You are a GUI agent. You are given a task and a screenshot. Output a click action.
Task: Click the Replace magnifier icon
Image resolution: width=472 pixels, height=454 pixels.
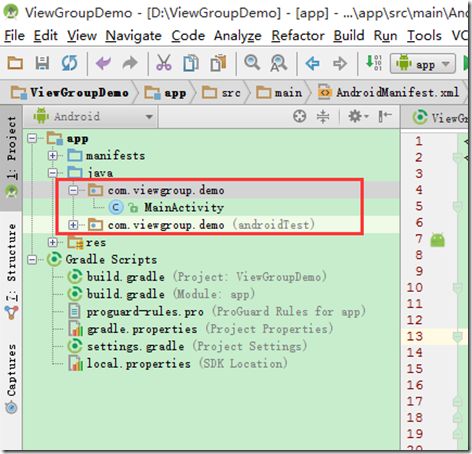click(279, 63)
